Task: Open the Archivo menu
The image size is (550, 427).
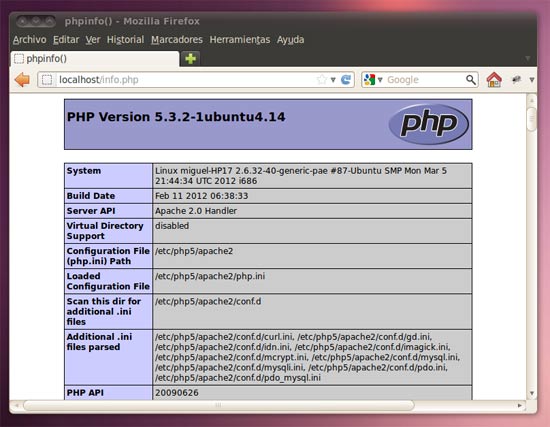Action: (29, 40)
